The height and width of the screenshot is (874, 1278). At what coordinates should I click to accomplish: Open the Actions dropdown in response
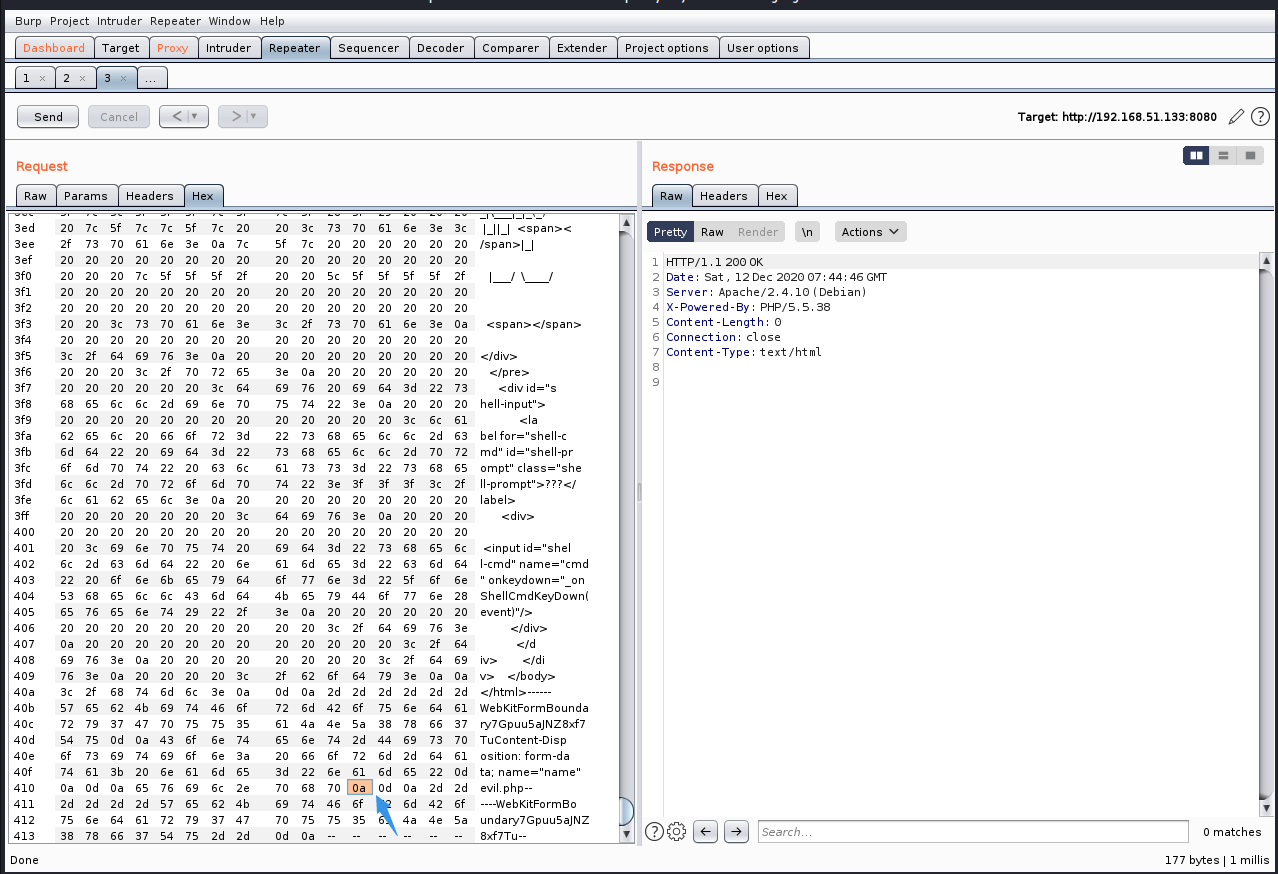click(869, 232)
